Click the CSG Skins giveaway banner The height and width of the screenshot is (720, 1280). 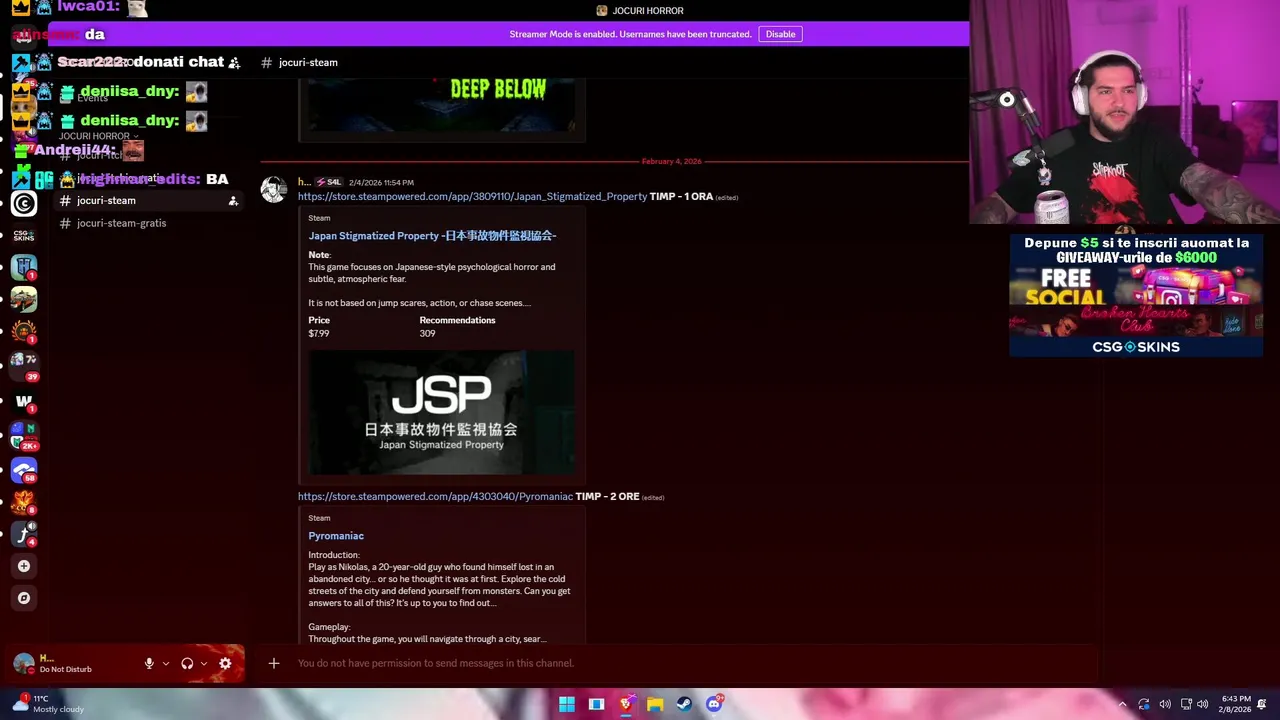pyautogui.click(x=1136, y=296)
